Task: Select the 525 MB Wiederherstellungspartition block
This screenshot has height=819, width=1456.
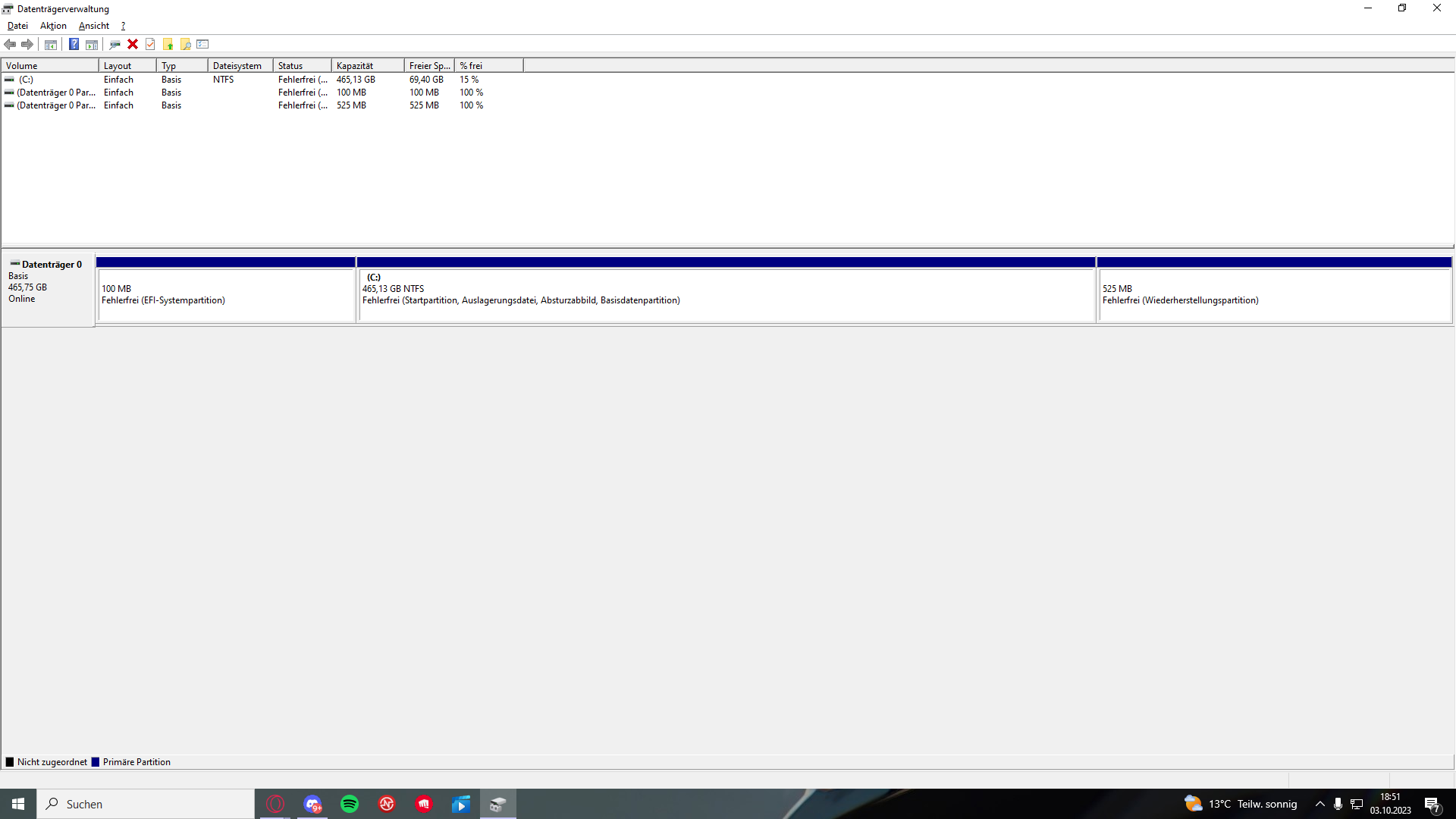Action: click(x=1274, y=295)
